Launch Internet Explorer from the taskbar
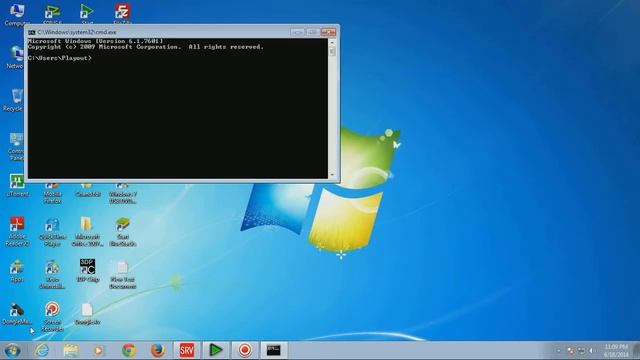This screenshot has height=360, width=640. (42, 350)
